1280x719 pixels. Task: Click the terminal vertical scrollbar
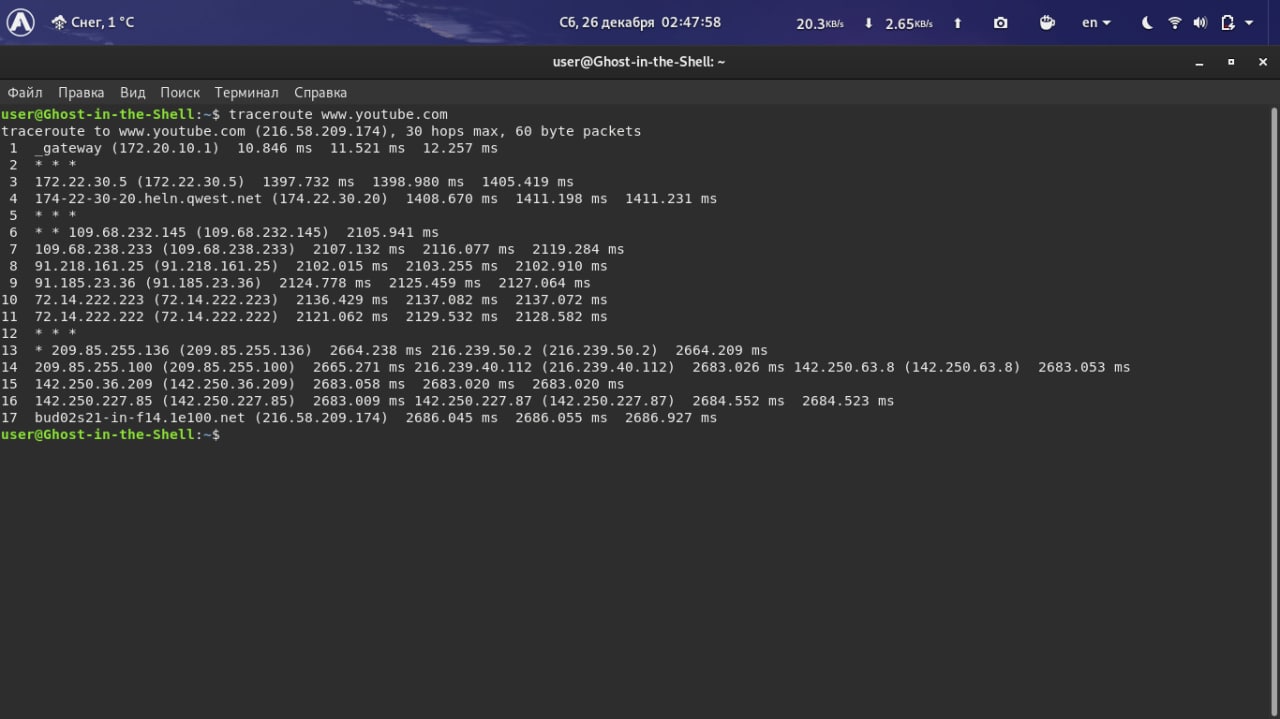pyautogui.click(x=1274, y=411)
